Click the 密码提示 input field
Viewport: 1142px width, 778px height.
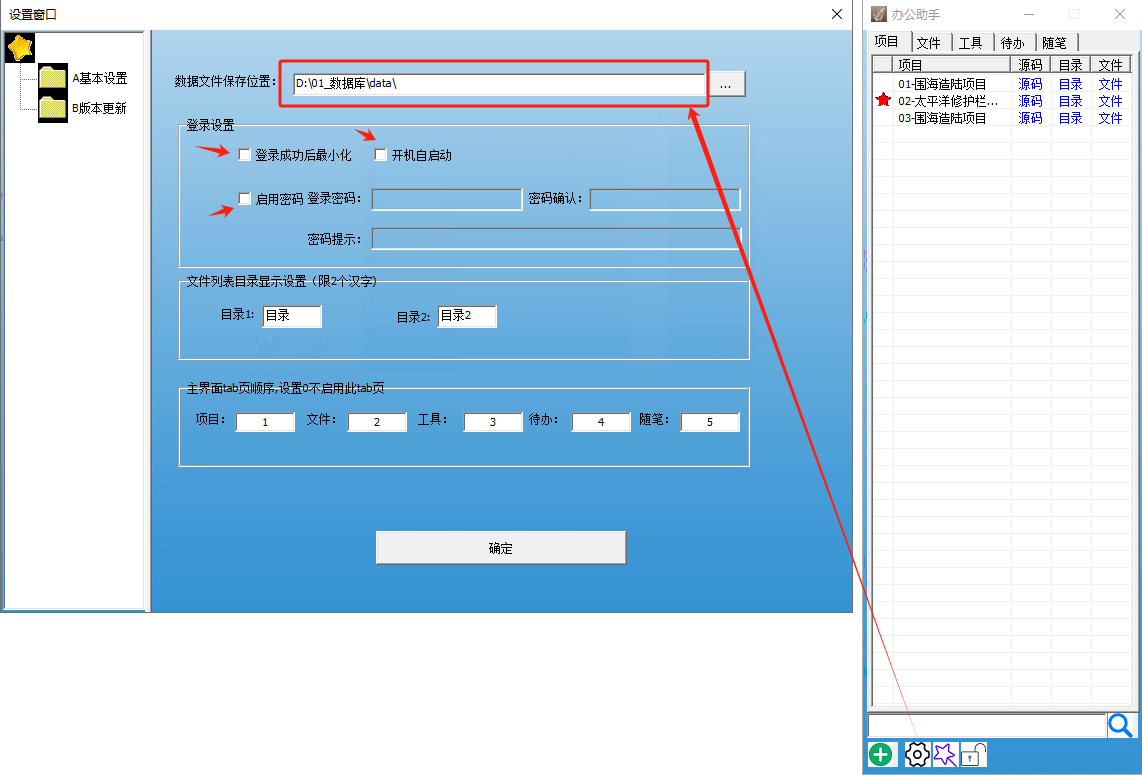pos(556,239)
